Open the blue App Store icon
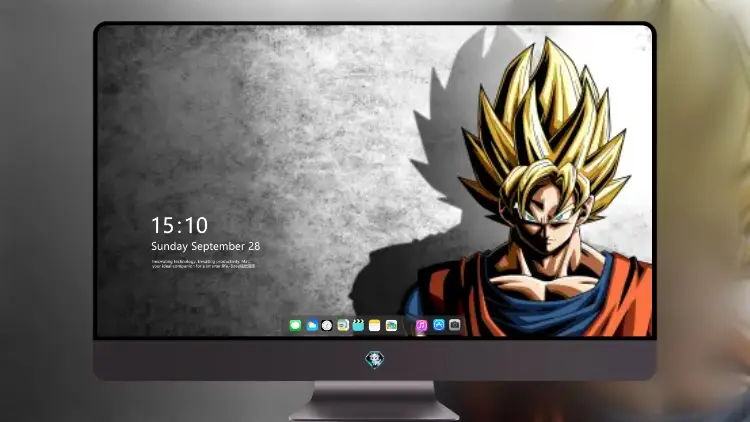Screen dimensions: 750x422 [439, 325]
